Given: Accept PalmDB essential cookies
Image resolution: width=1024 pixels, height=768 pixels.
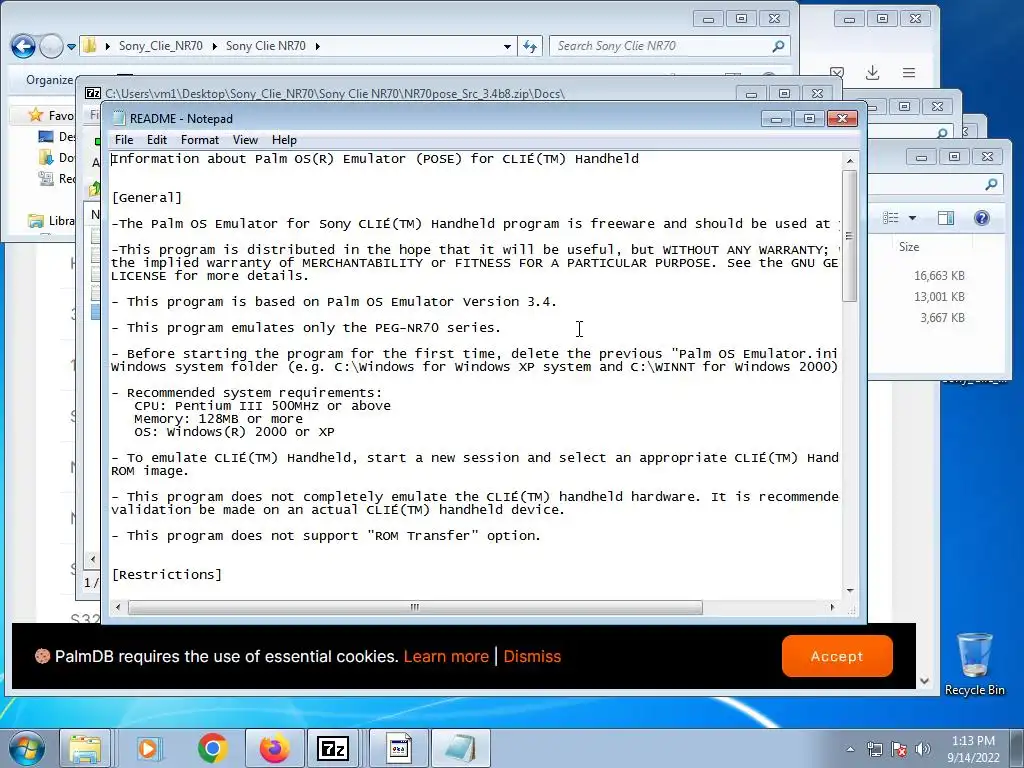Looking at the screenshot, I should pyautogui.click(x=837, y=656).
